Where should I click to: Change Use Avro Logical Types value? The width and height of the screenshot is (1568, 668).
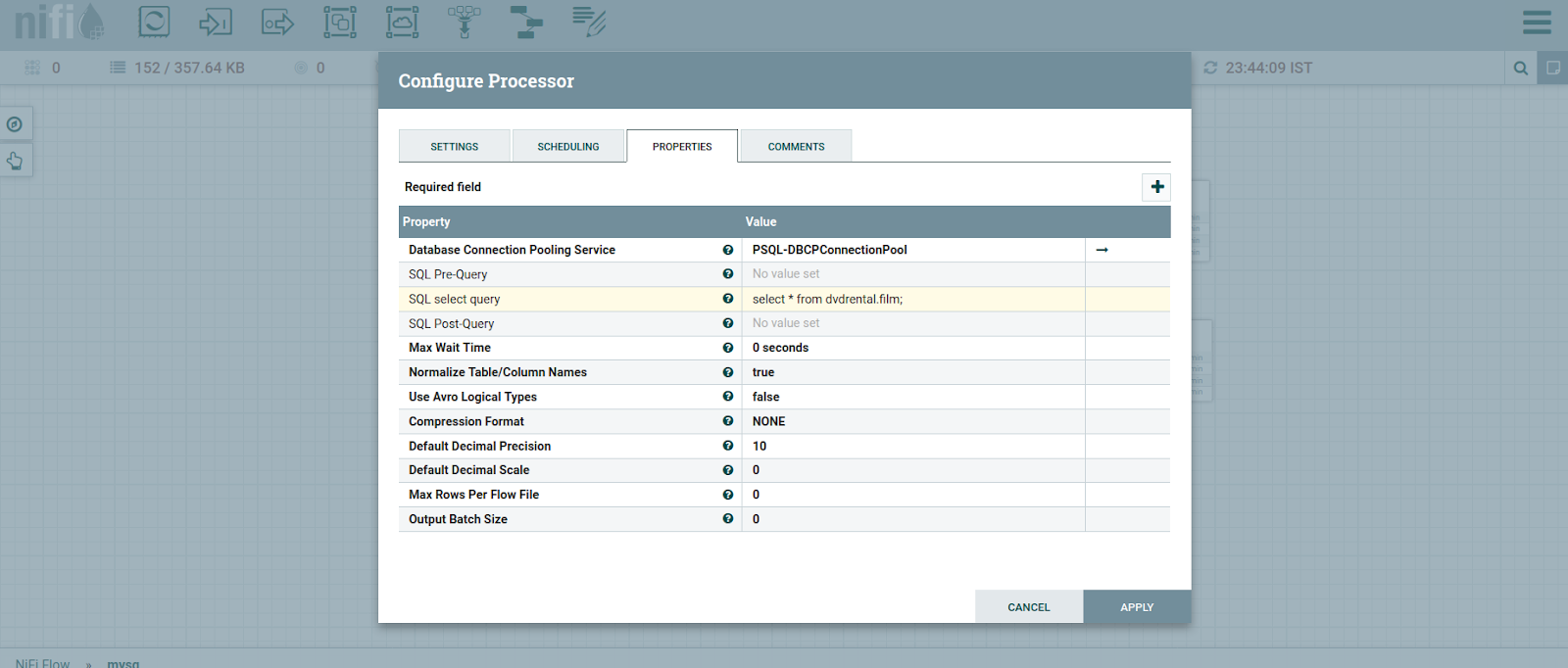click(x=911, y=398)
